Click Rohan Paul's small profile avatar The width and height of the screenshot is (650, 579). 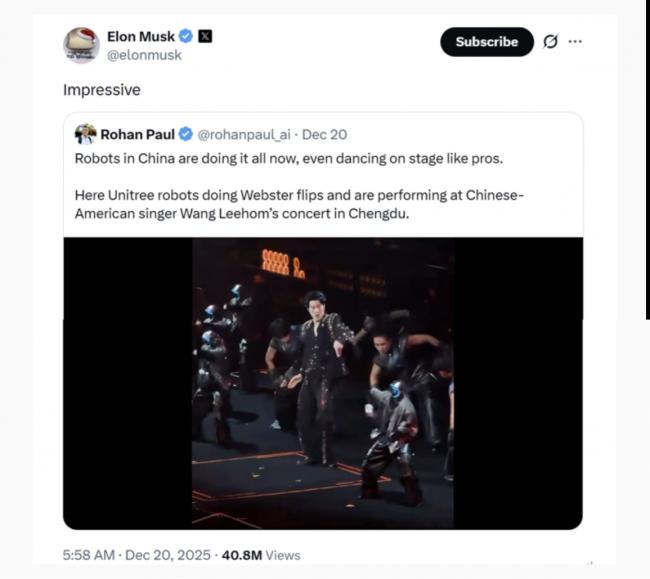click(85, 134)
